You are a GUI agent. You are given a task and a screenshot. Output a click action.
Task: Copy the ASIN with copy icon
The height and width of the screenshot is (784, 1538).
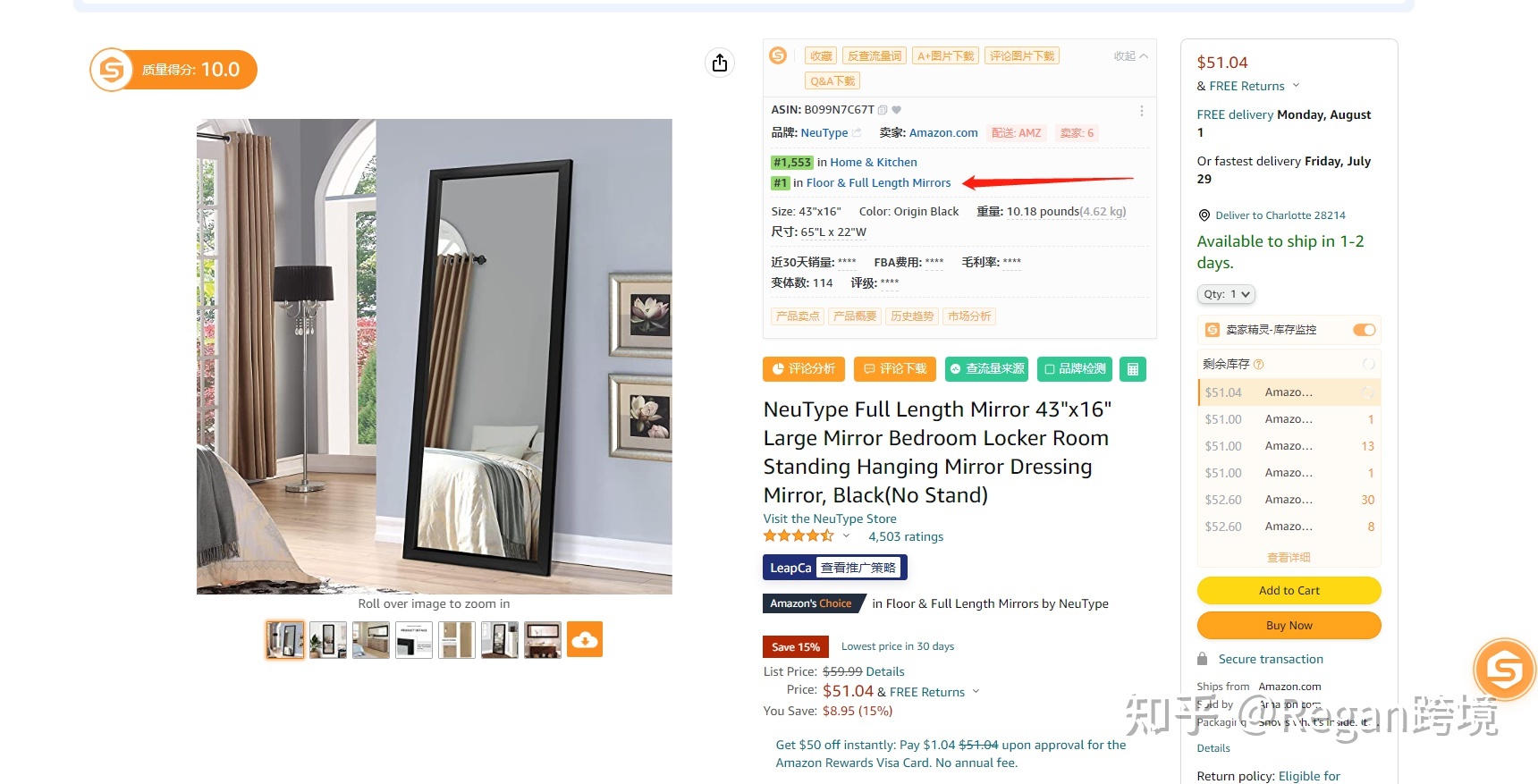[883, 110]
